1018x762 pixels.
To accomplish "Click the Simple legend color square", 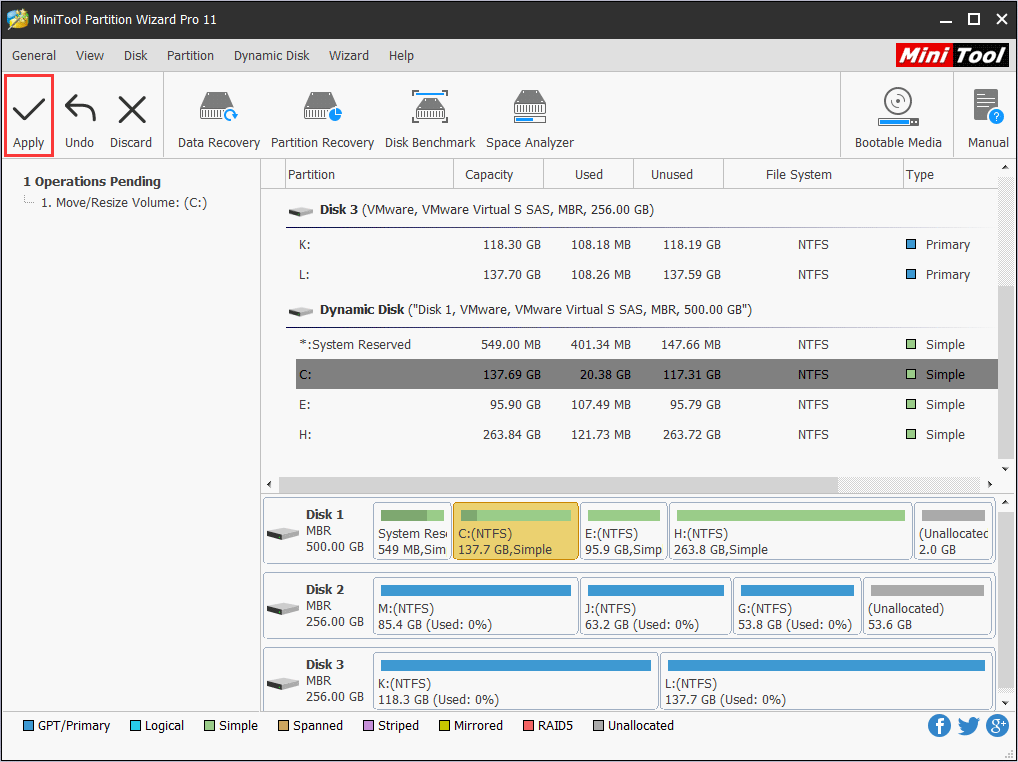I will (209, 726).
